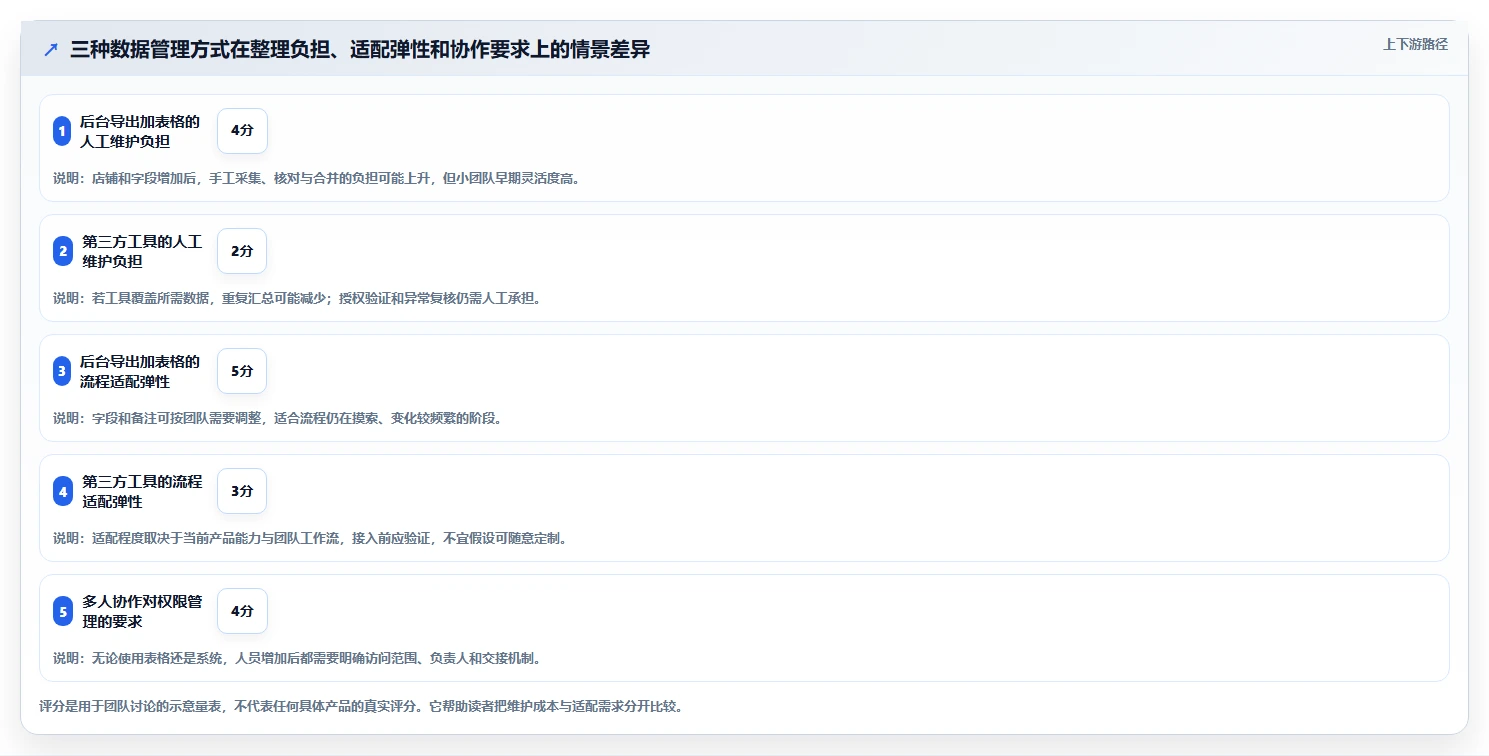Viewport: 1489px width, 756px height.
Task: Click the description starting 说明：适配程度取决于
Action: tap(310, 538)
